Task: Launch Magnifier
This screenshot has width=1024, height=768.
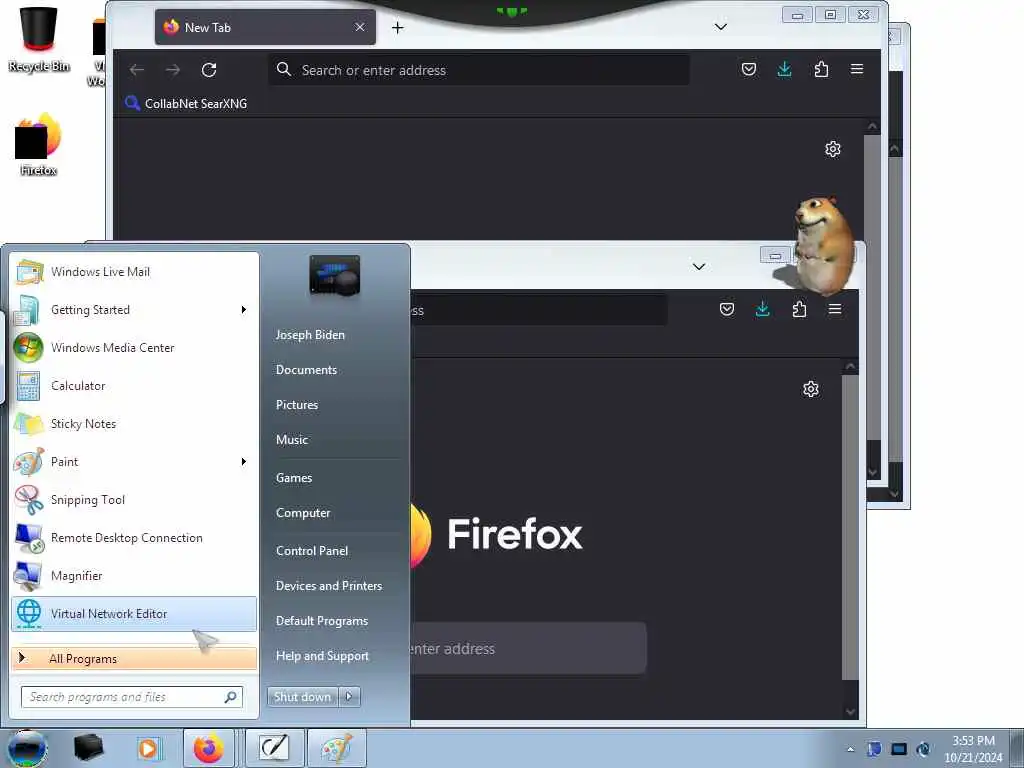Action: click(x=134, y=575)
